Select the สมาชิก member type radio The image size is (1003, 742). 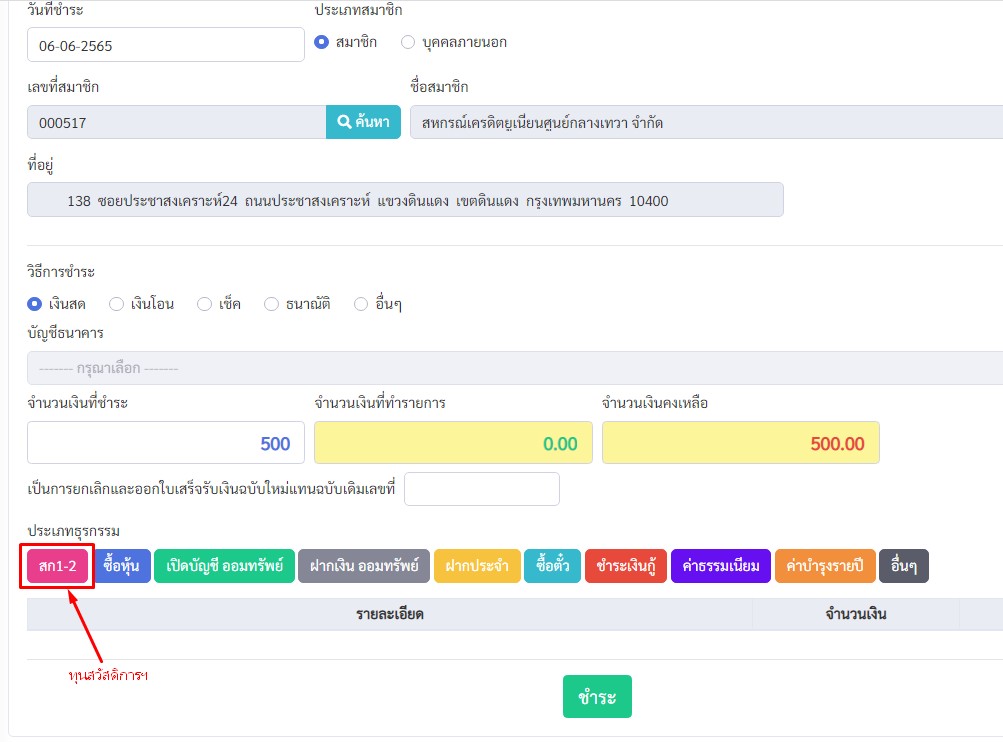(322, 42)
